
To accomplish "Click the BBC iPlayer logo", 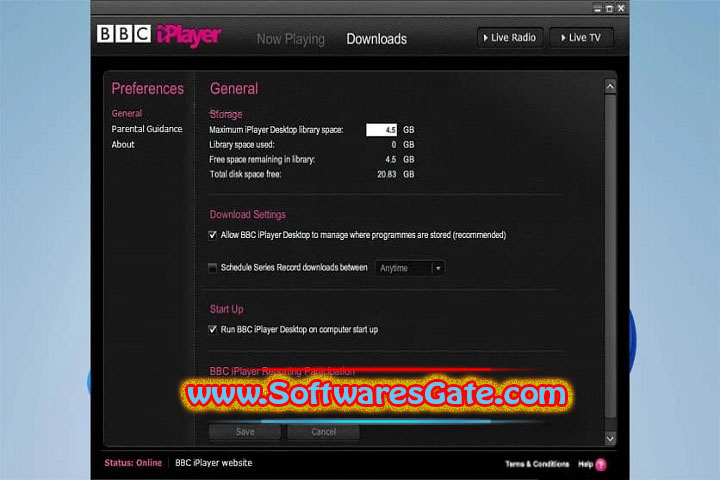I will pyautogui.click(x=159, y=35).
